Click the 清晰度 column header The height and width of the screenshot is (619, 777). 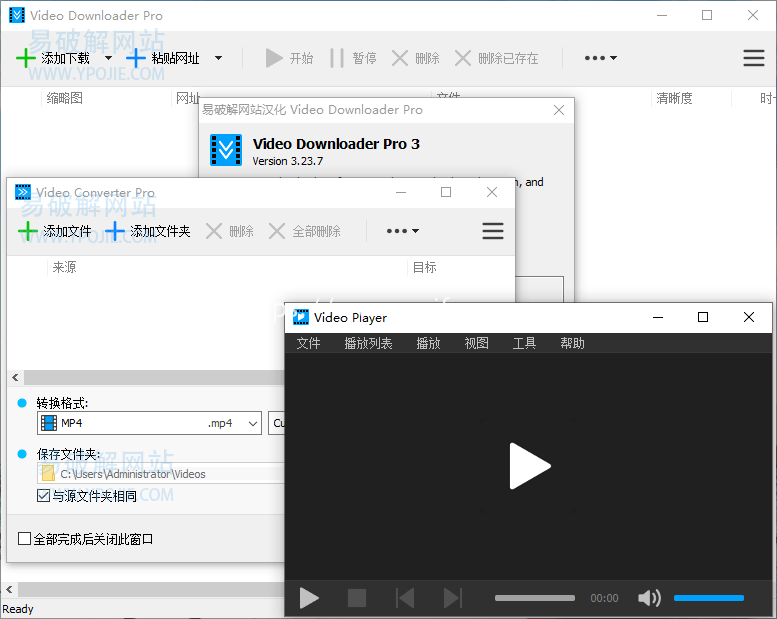pyautogui.click(x=674, y=98)
